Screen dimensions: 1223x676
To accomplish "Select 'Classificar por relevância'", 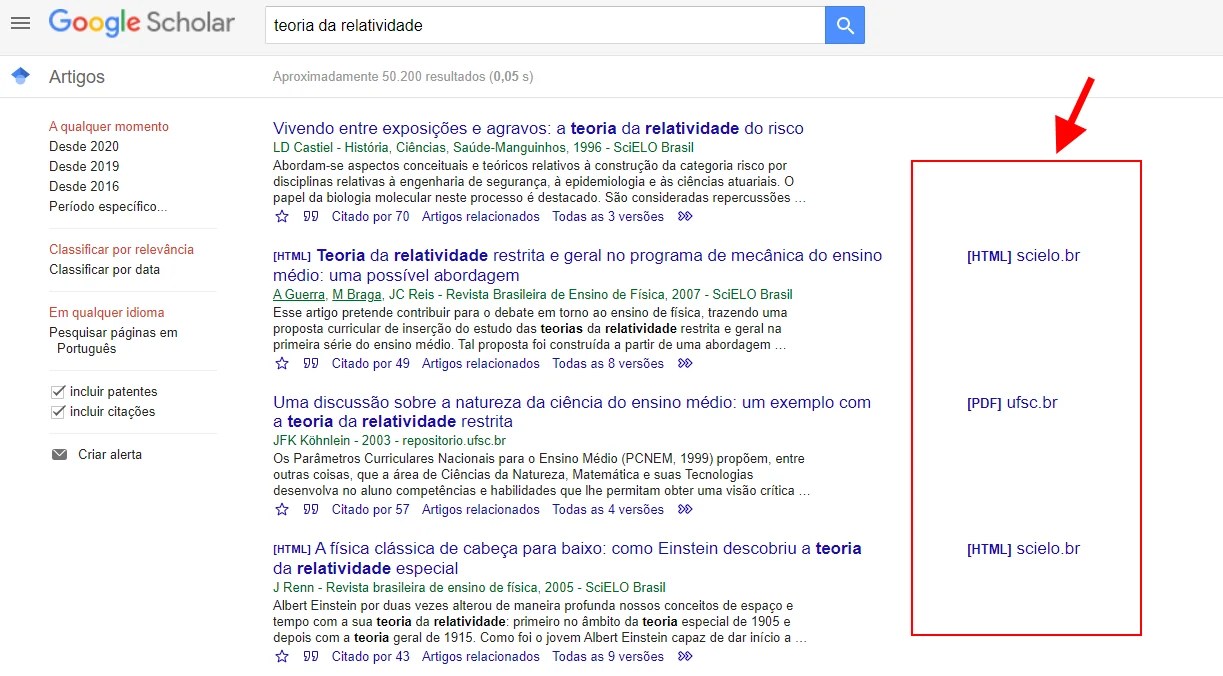I will coord(121,249).
